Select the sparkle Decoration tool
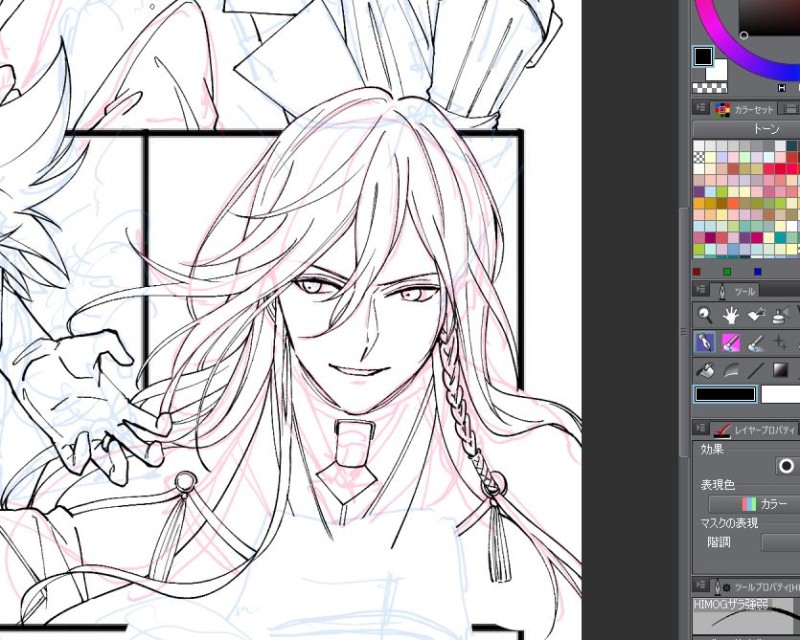 point(781,342)
